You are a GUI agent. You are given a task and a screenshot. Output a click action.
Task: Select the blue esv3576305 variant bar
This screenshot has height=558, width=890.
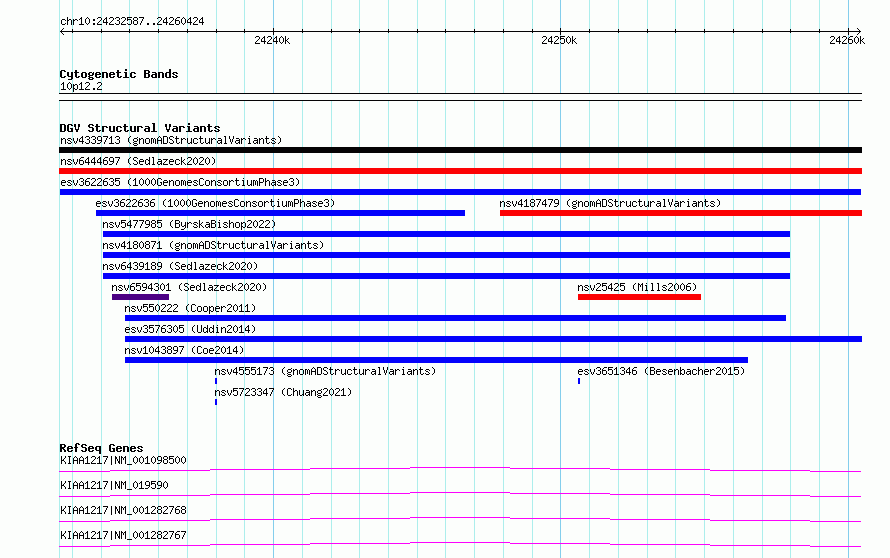[x=493, y=339]
